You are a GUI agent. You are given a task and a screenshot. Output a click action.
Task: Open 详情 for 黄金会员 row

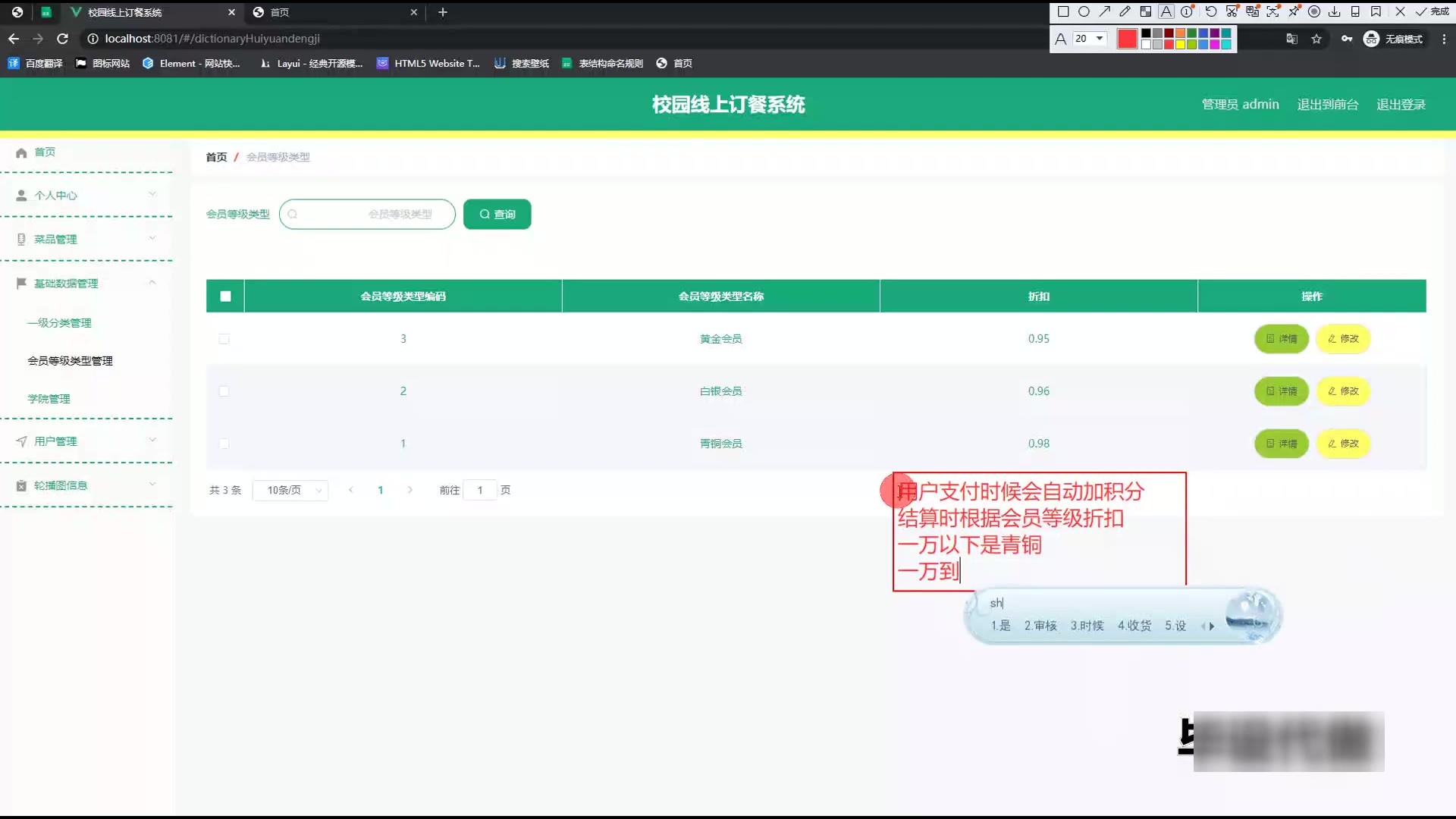coord(1282,339)
